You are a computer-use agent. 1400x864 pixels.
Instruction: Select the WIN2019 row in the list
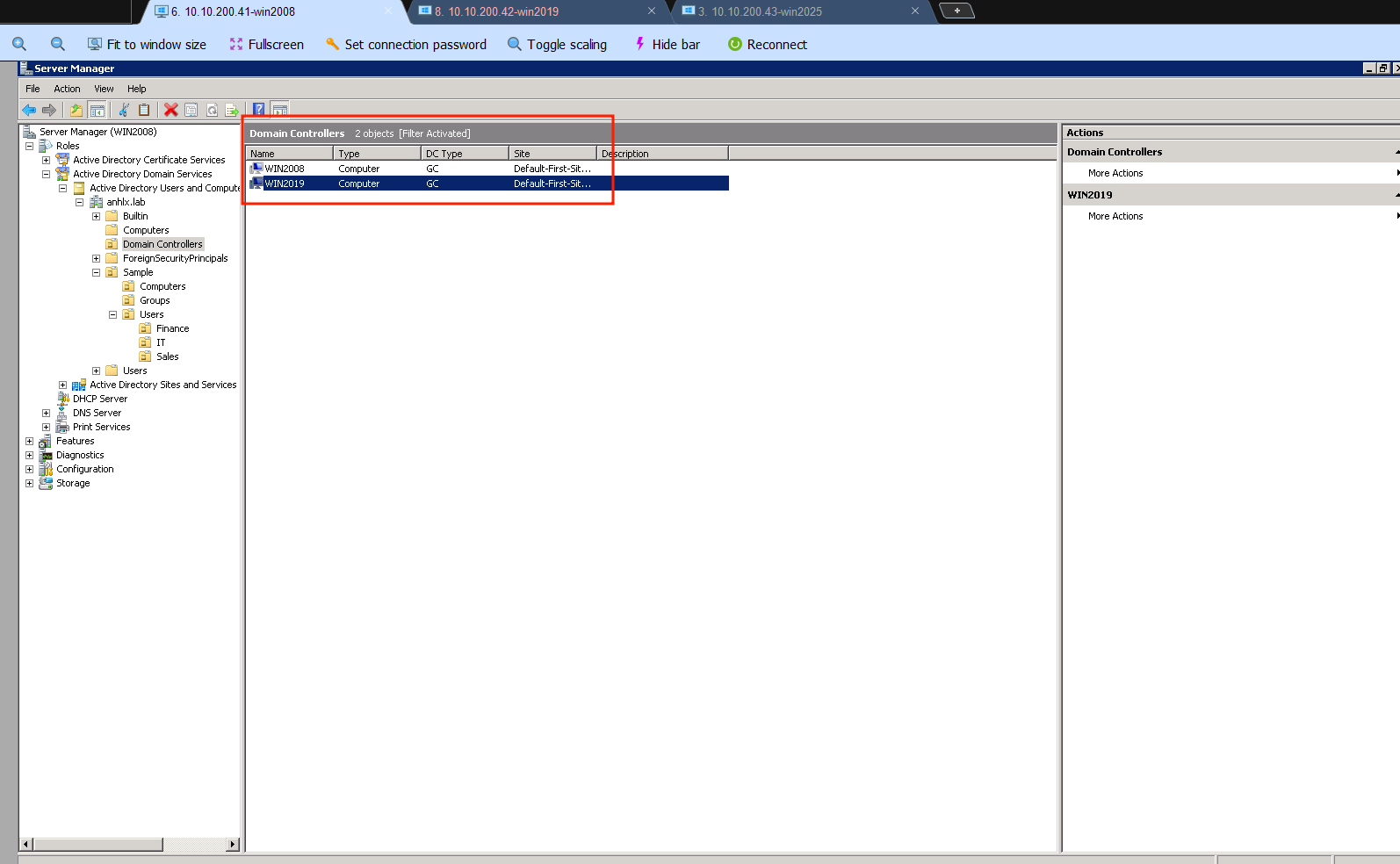pyautogui.click(x=488, y=184)
